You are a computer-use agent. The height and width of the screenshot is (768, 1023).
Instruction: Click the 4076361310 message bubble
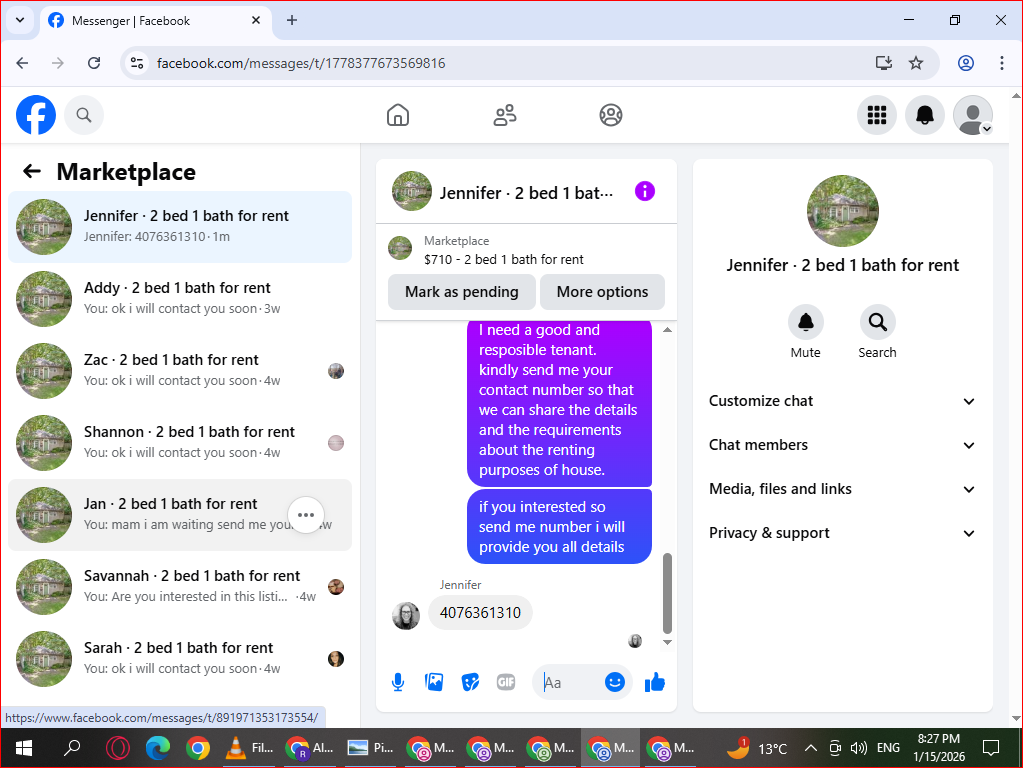click(480, 613)
